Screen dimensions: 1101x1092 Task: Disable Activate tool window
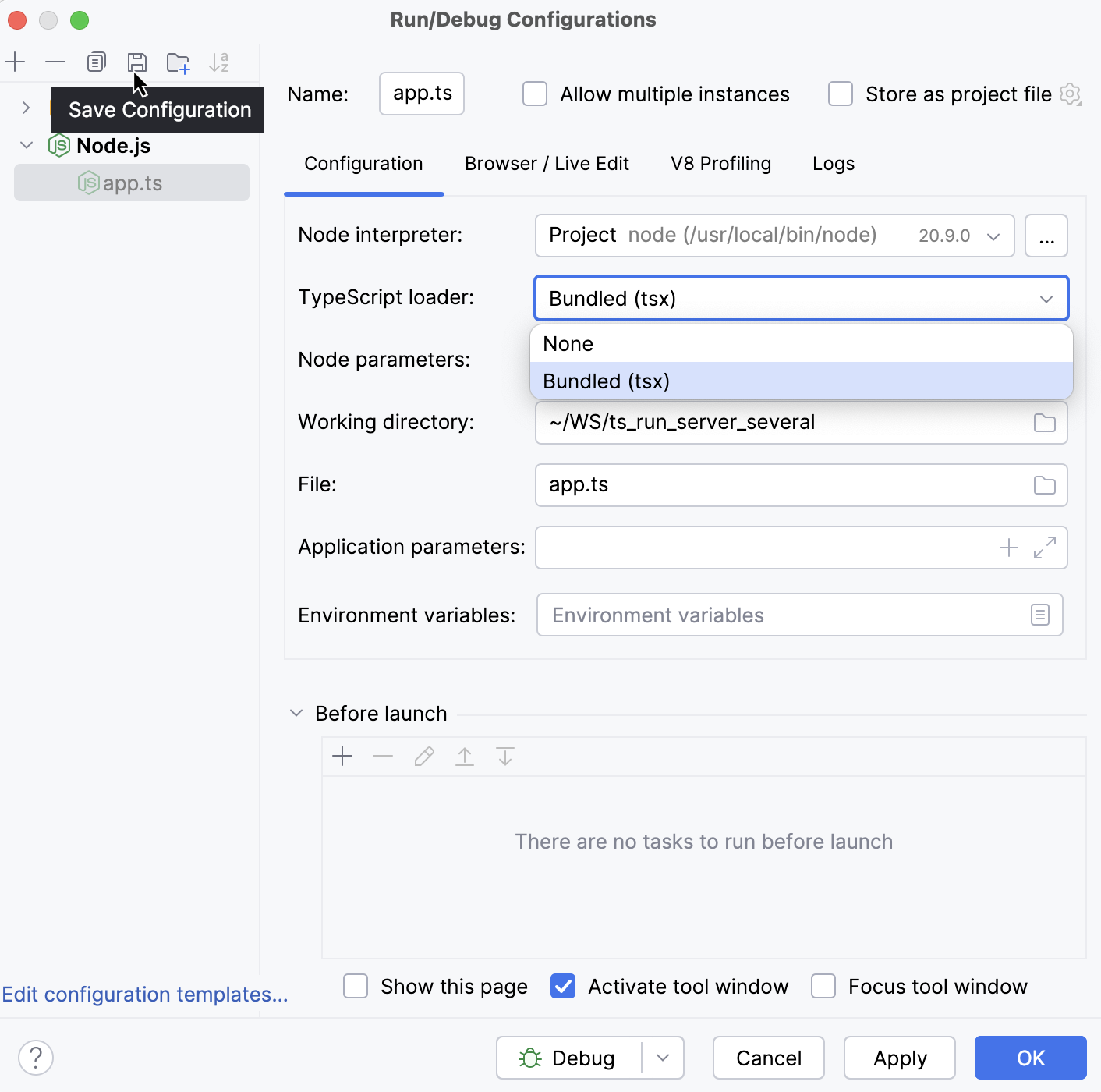(x=563, y=986)
